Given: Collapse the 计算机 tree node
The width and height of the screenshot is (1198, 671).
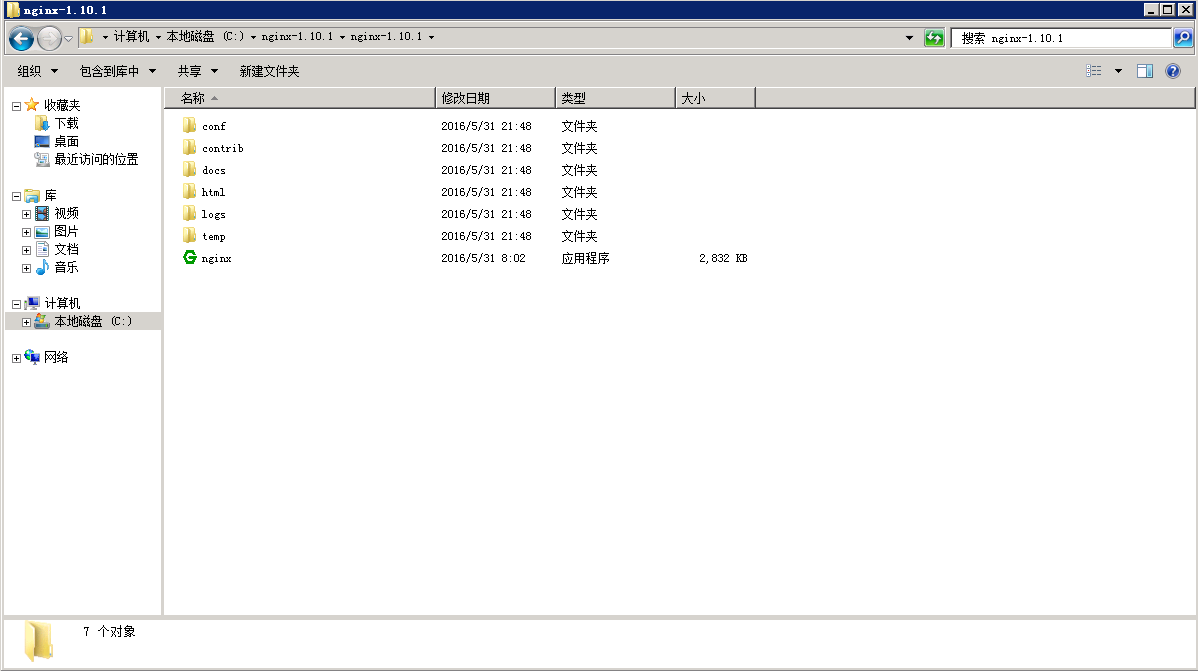Looking at the screenshot, I should pos(16,304).
